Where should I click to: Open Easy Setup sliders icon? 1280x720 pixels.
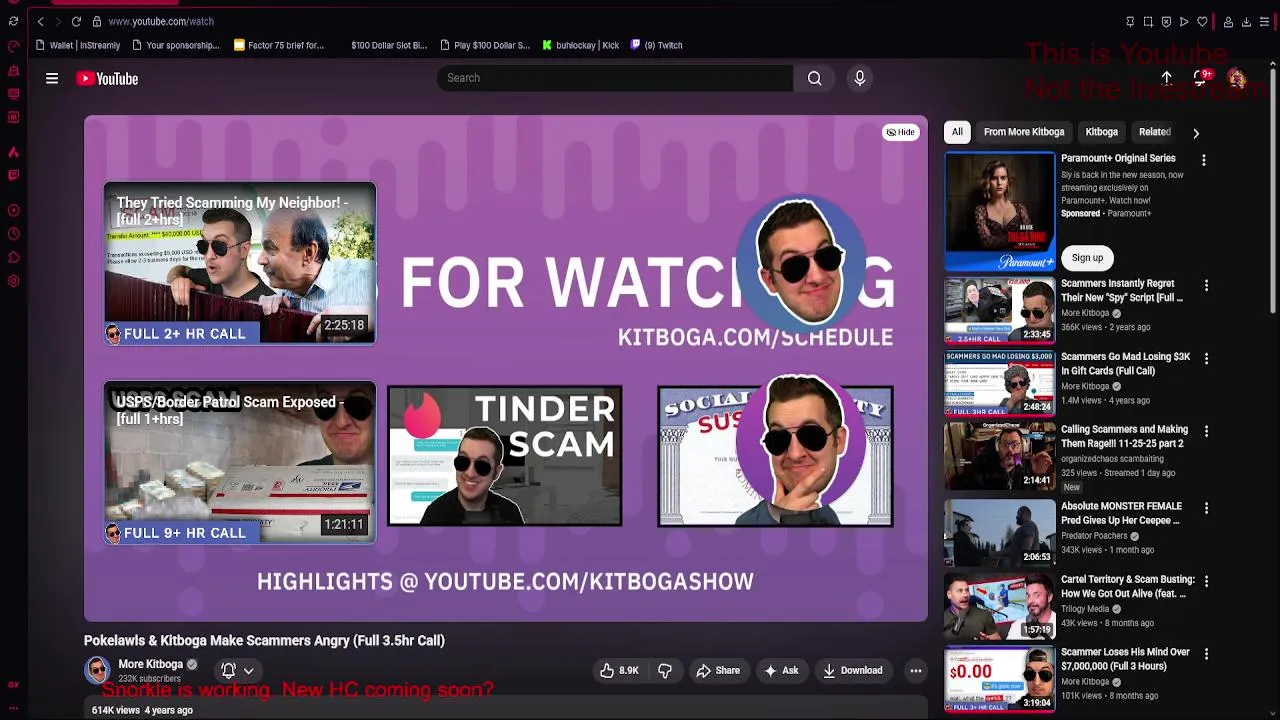[1264, 21]
